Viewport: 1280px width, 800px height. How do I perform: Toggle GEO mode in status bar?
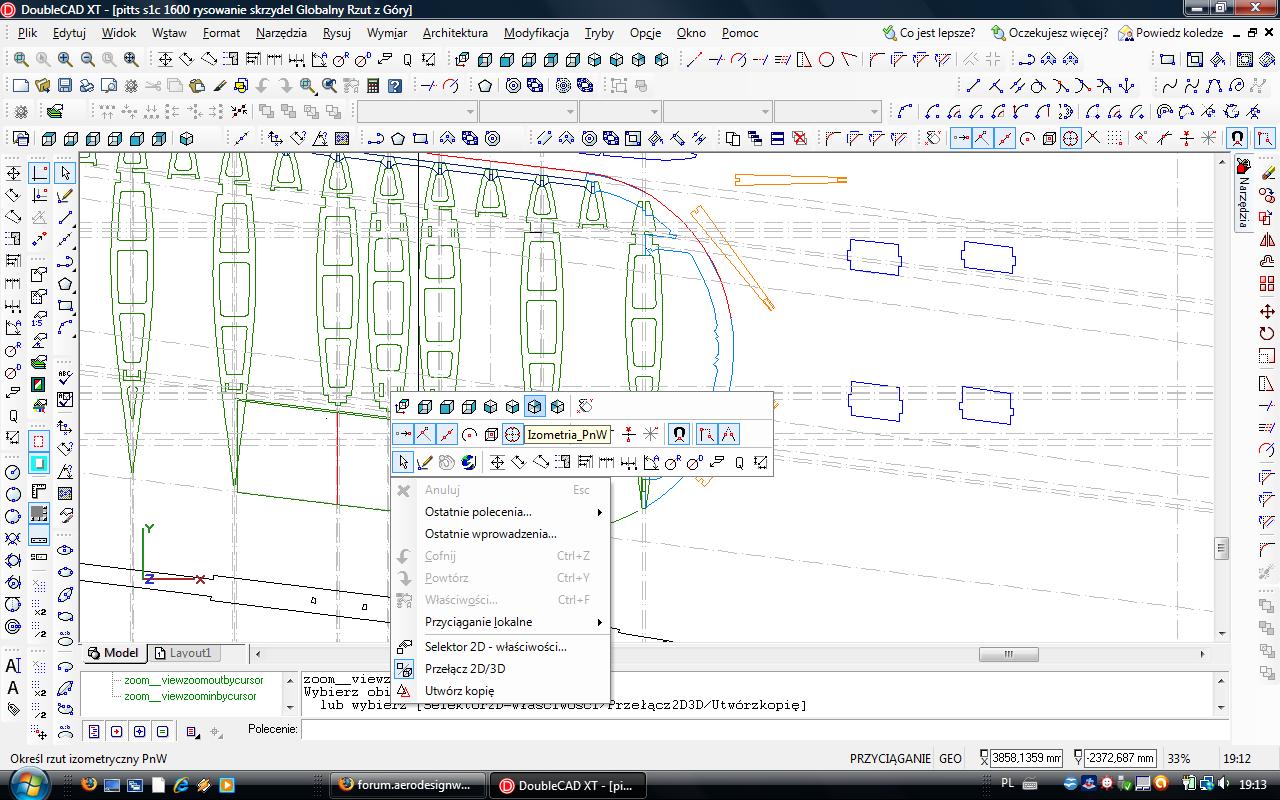coord(950,758)
